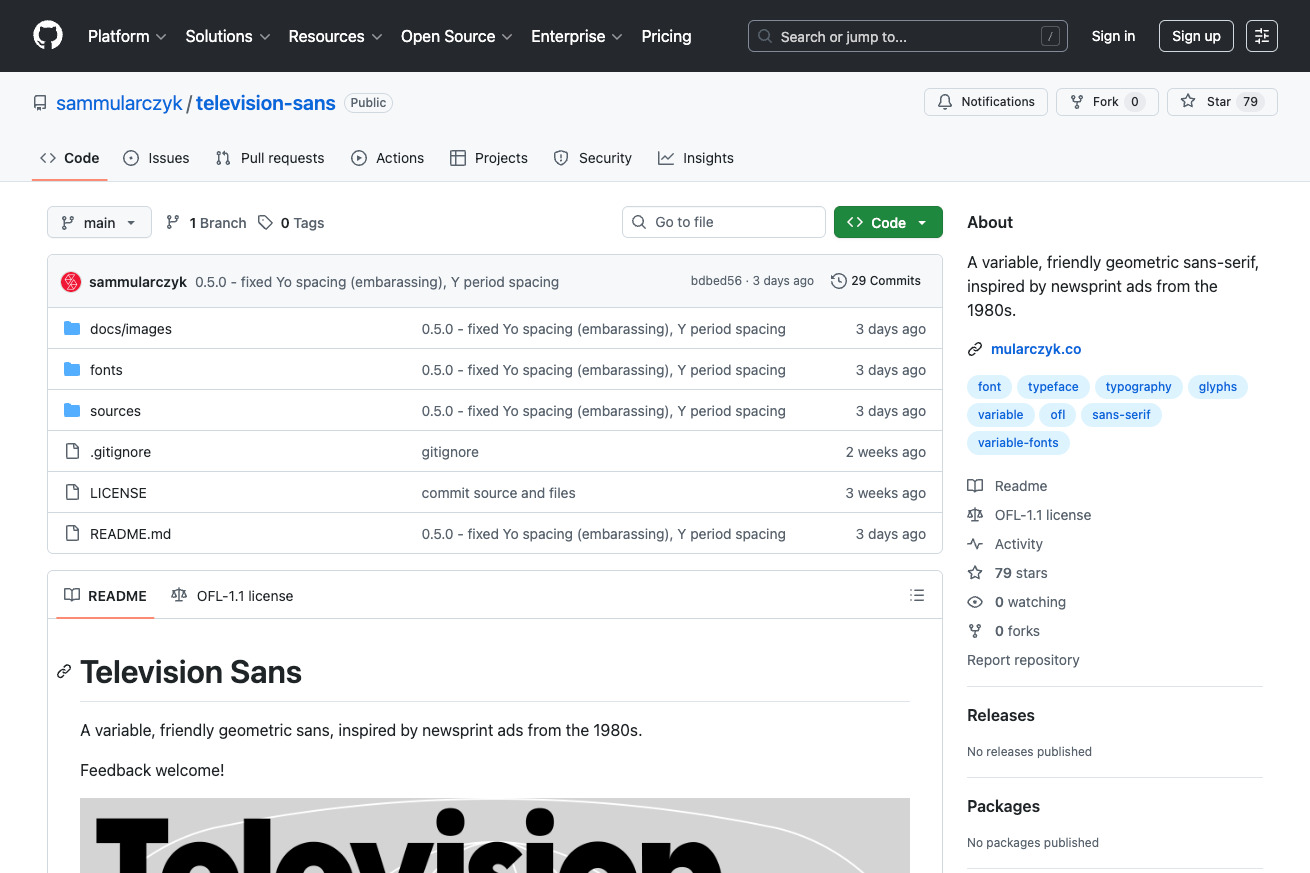Click the bell icon in Notifications

945,102
